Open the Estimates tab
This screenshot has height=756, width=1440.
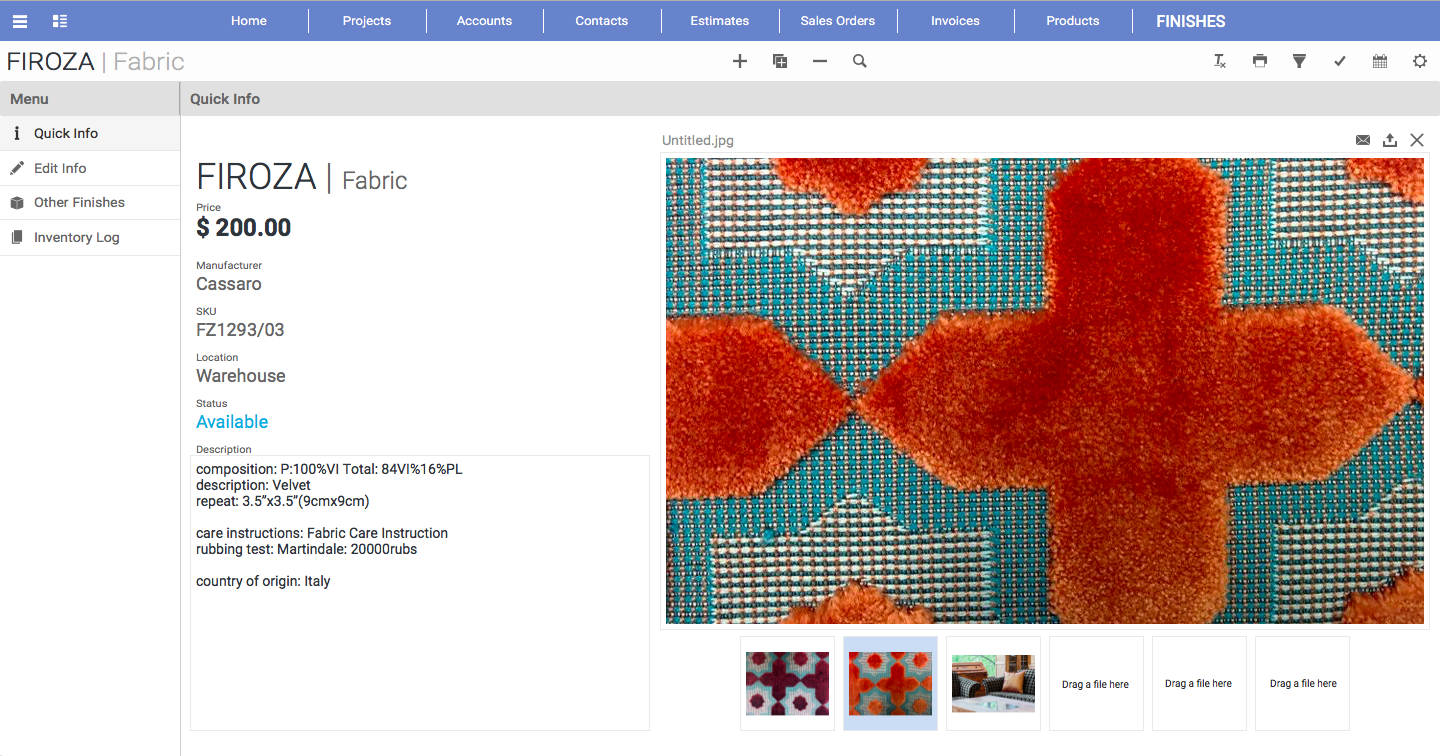coord(719,21)
